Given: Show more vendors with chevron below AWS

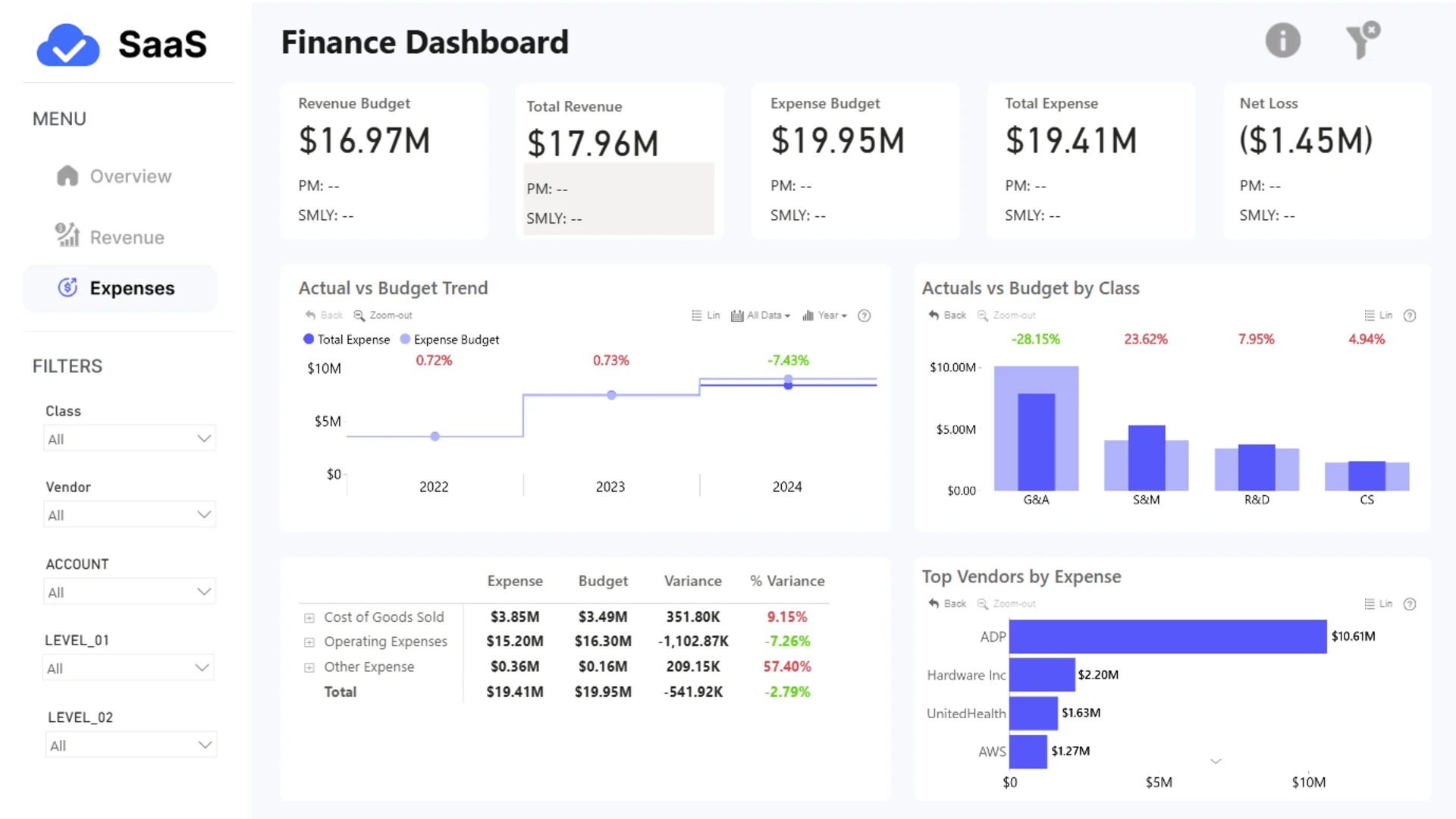Looking at the screenshot, I should point(1216,761).
